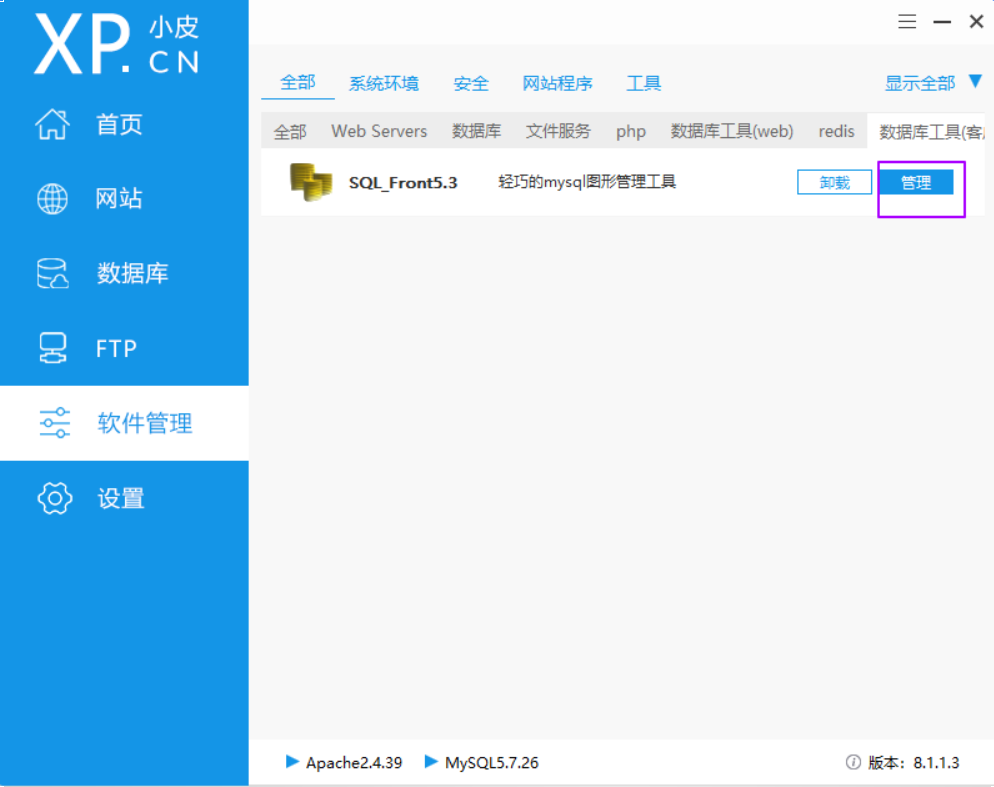Click the settings gear icon
Screen dimensions: 994x787
coord(55,498)
